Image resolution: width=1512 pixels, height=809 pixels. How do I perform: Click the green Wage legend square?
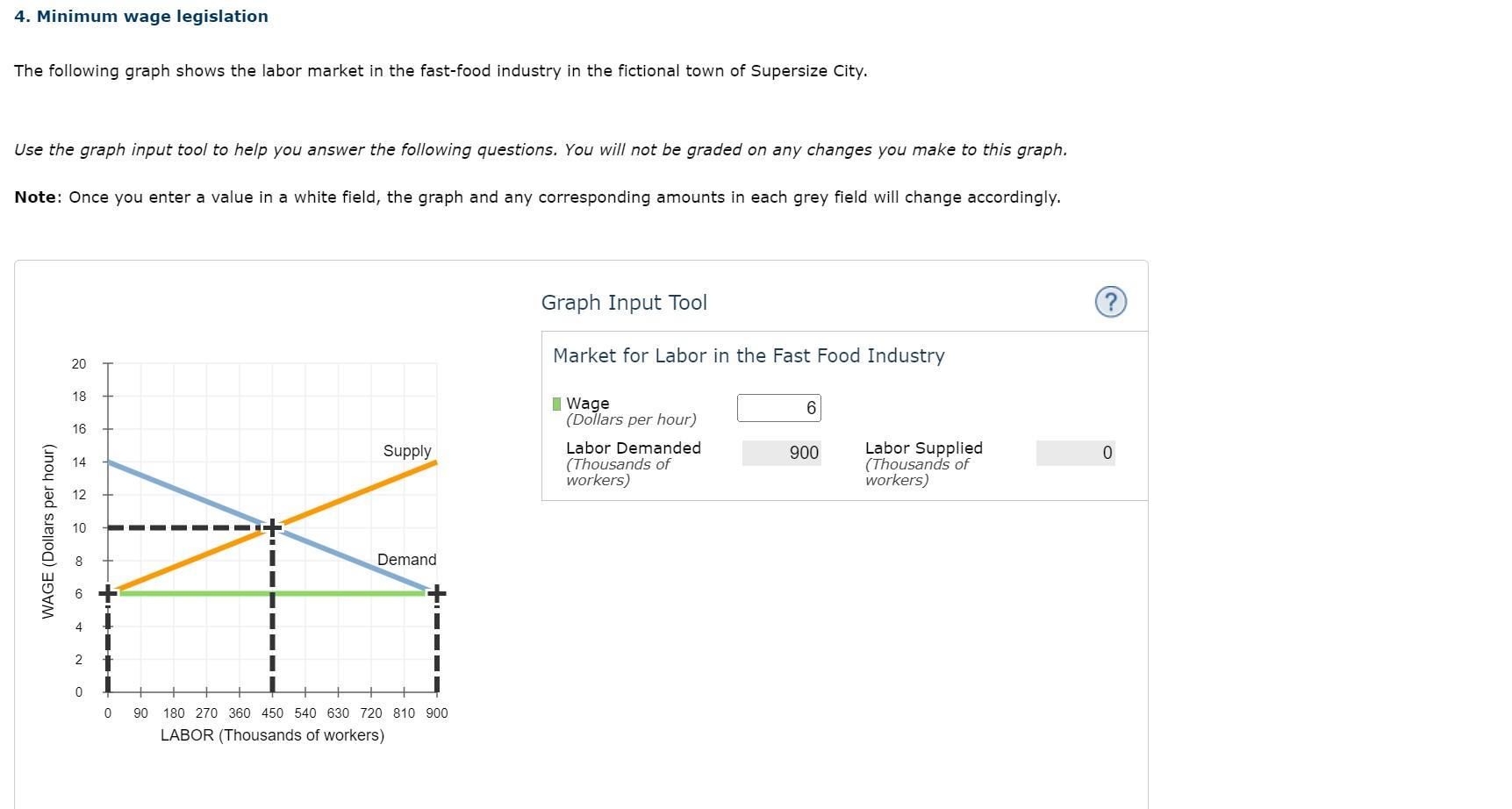tap(556, 403)
